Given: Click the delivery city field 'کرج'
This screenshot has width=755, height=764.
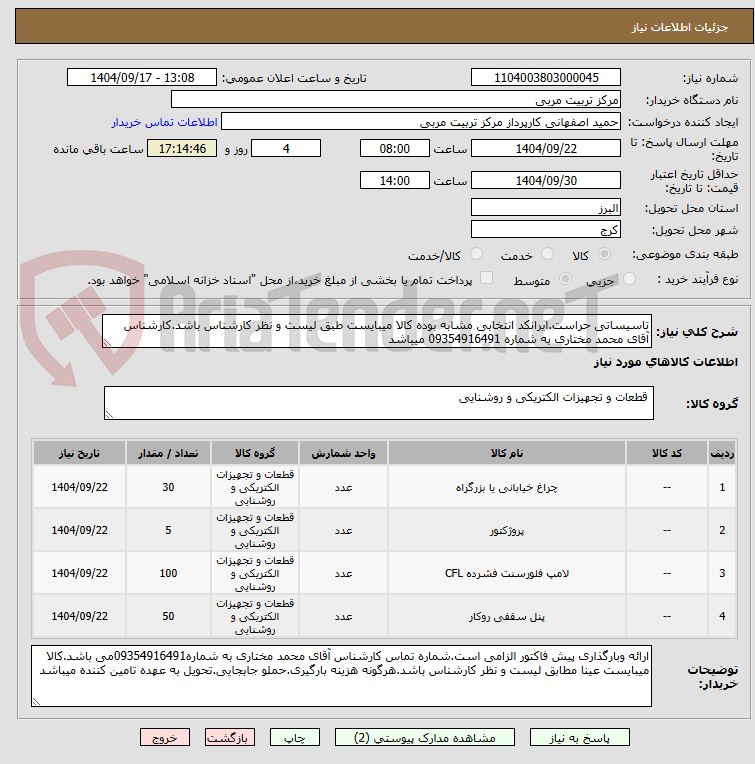Looking at the screenshot, I should 546,229.
